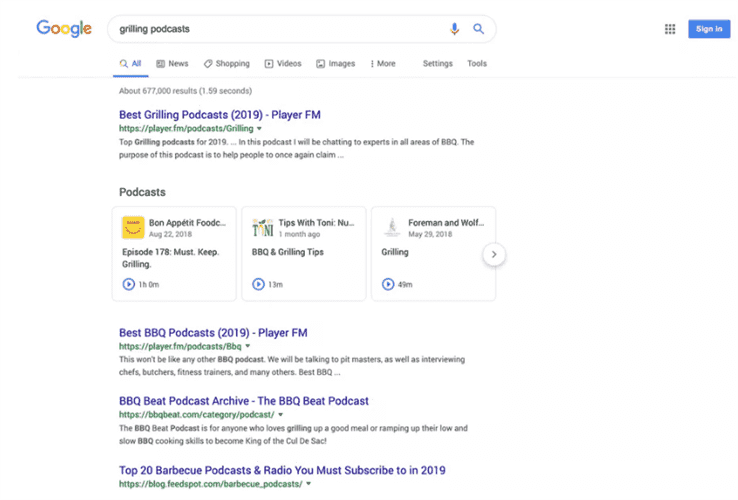Viewport: 738px width, 500px height.
Task: Open BBQ Beat Podcast Archive result
Action: [244, 401]
